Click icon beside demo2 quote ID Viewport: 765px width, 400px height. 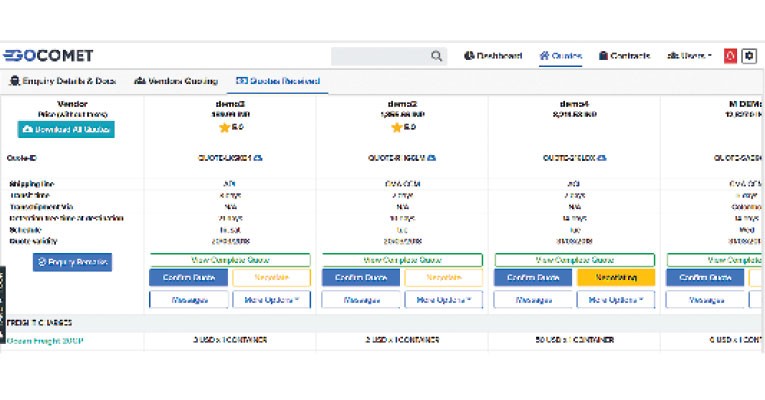pos(431,158)
